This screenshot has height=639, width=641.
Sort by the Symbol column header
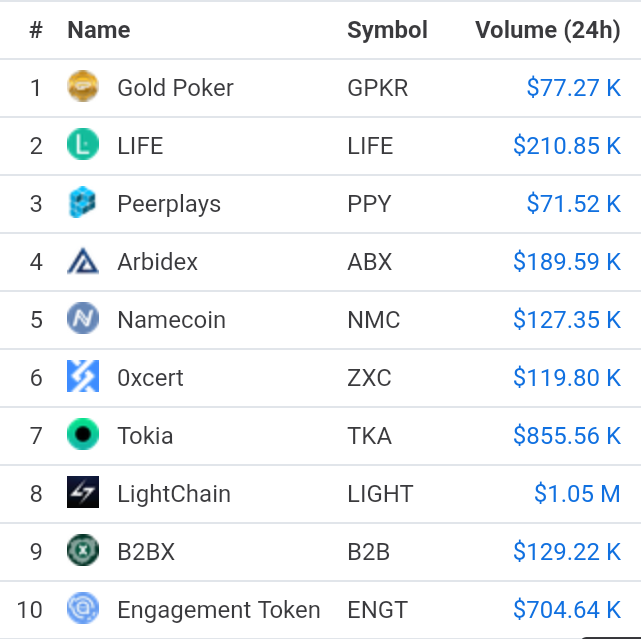(x=387, y=30)
